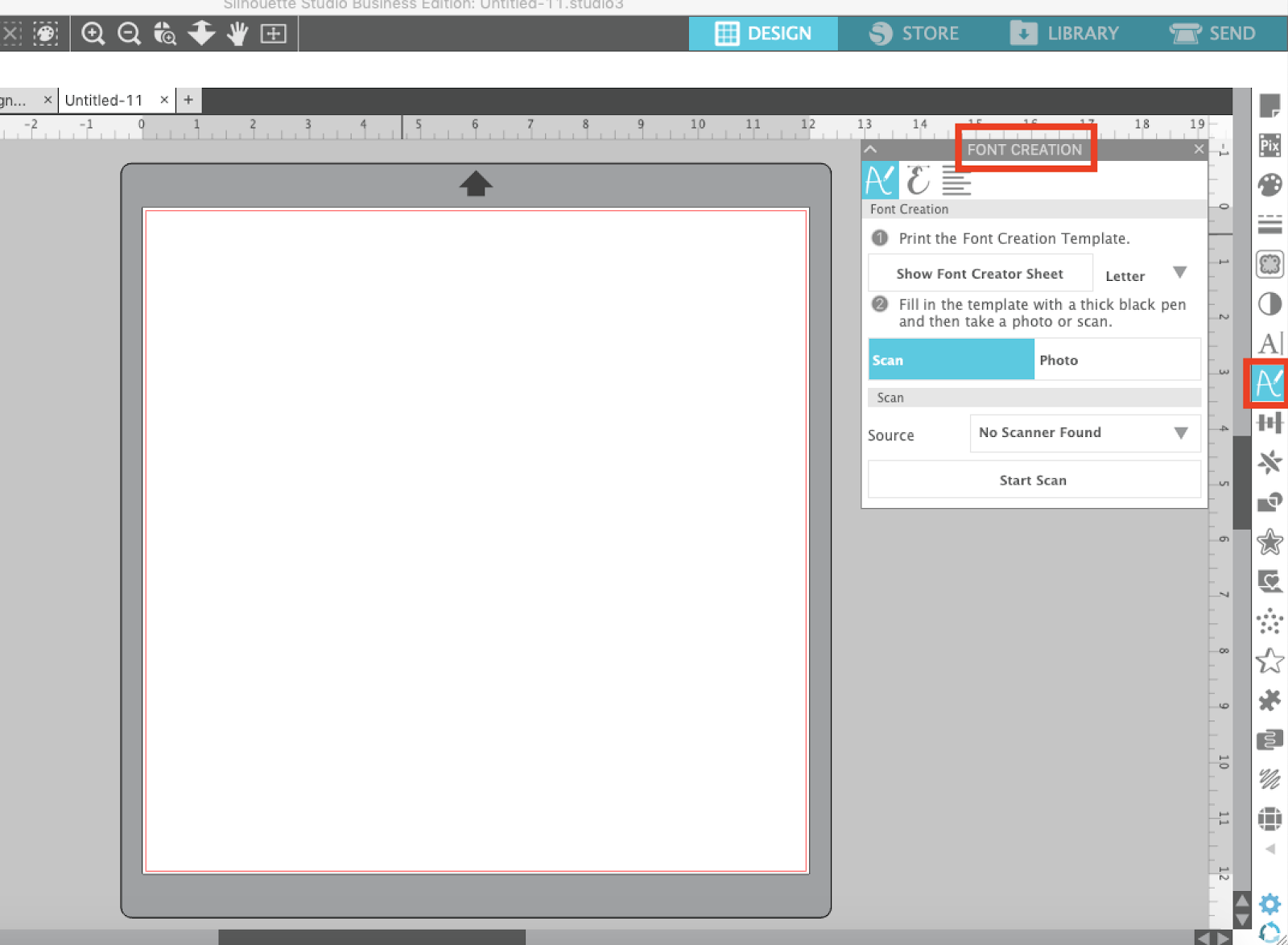Open the Line Style panel

tap(1269, 225)
